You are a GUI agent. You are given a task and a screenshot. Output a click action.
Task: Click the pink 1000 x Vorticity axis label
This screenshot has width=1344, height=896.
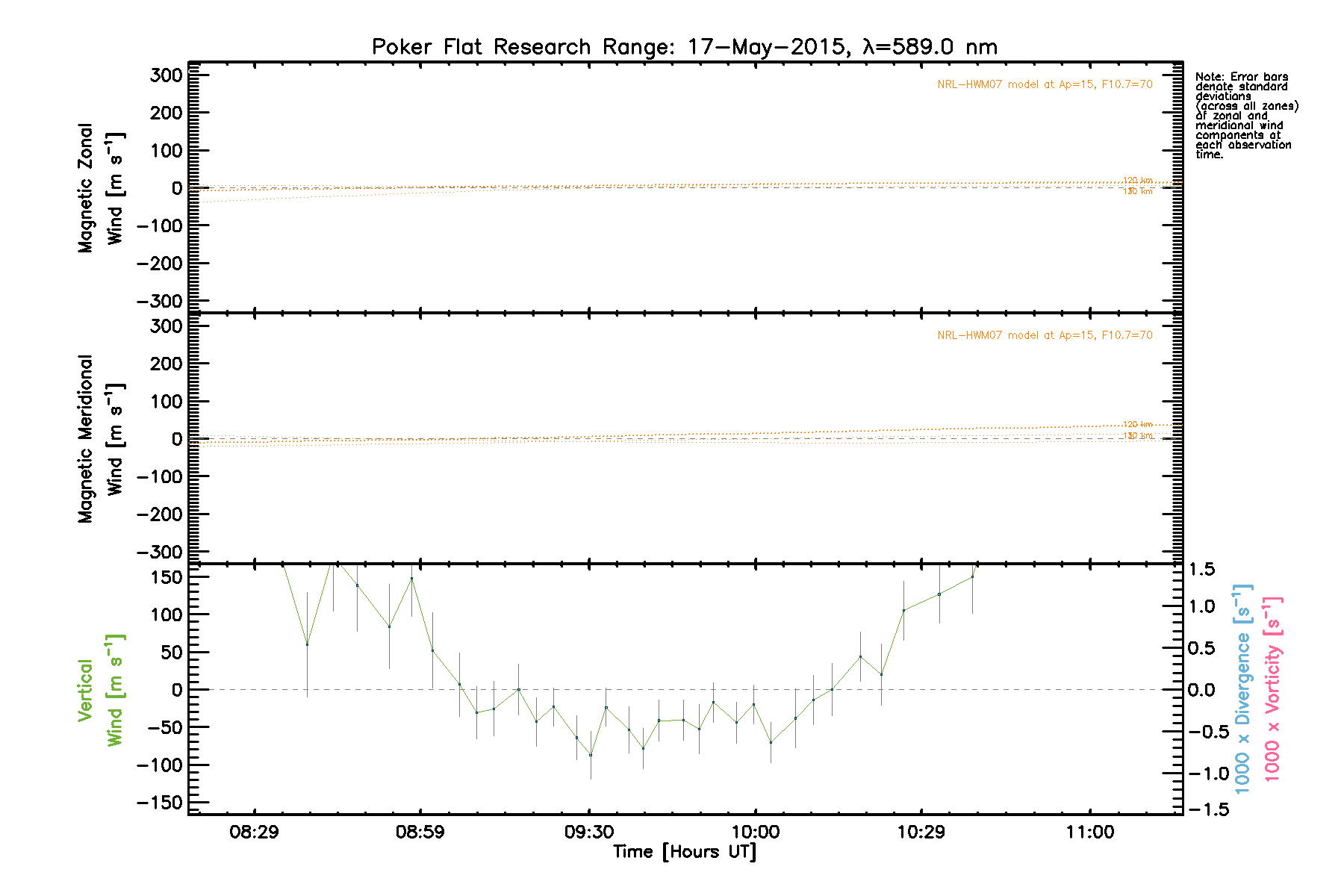pos(1272,688)
